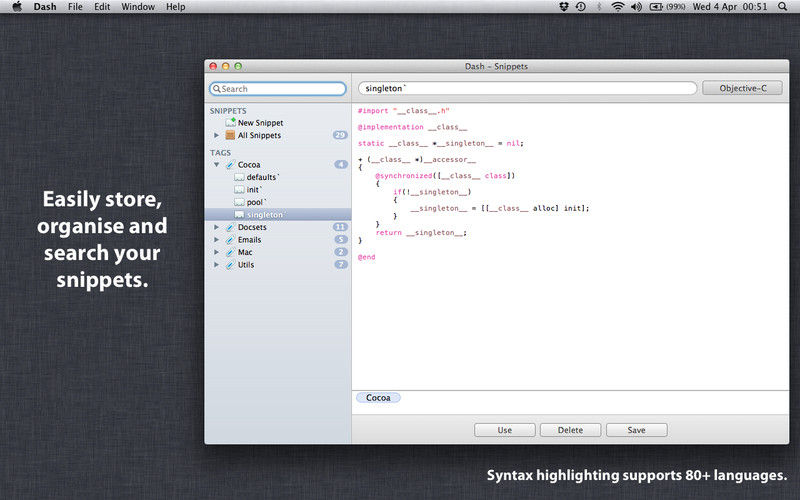Open Spotlight search magnifier icon
The image size is (800, 500).
[782, 7]
